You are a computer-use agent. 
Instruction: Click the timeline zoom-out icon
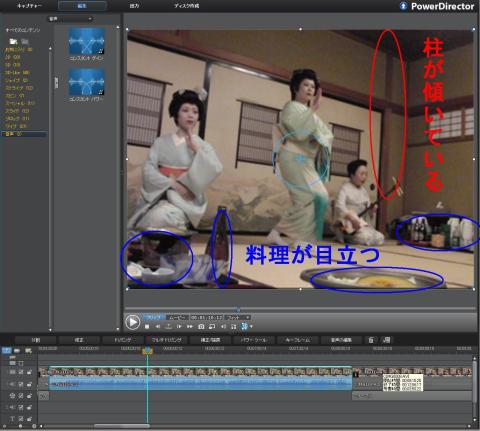[4, 426]
